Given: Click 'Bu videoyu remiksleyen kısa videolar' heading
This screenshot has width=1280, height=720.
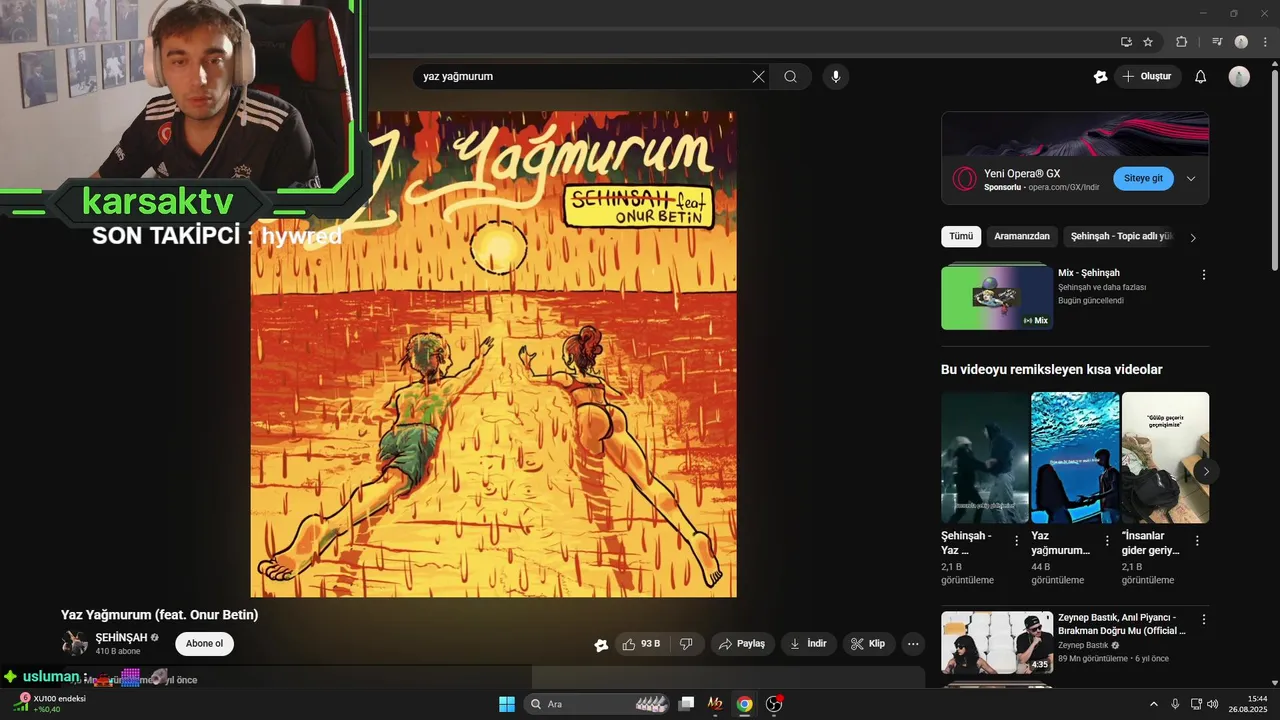Looking at the screenshot, I should click(1051, 370).
